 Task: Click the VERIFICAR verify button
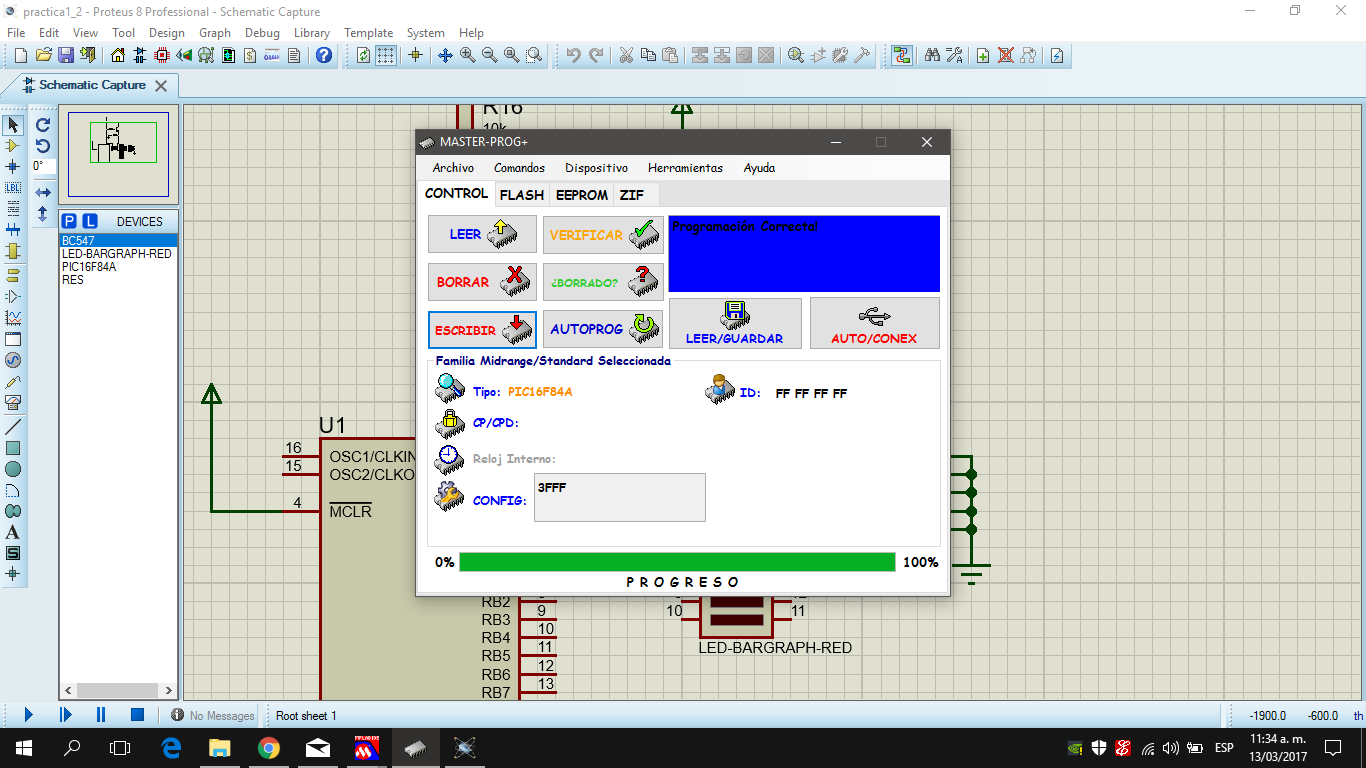603,234
